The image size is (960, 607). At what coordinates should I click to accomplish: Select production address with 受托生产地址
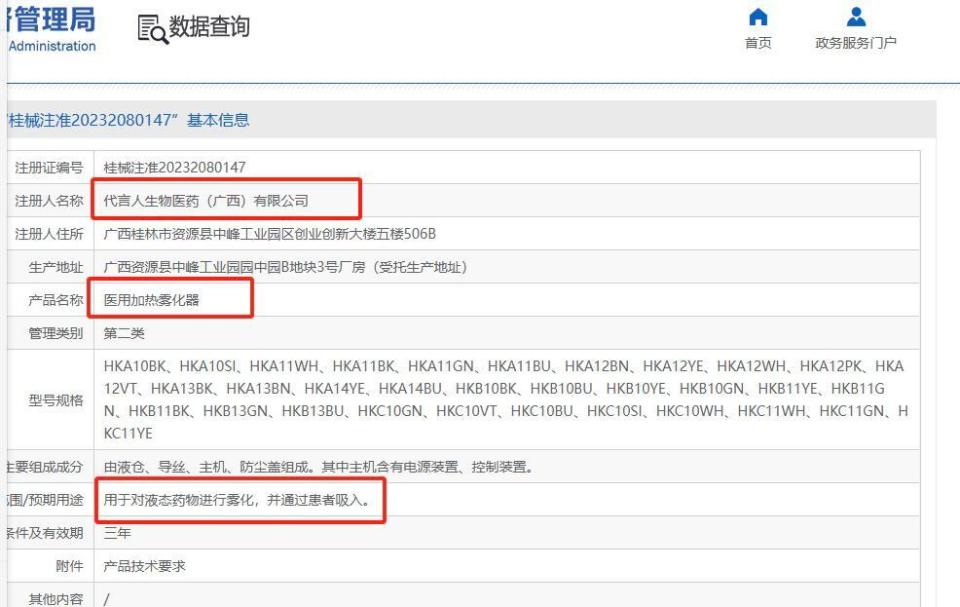pos(285,267)
